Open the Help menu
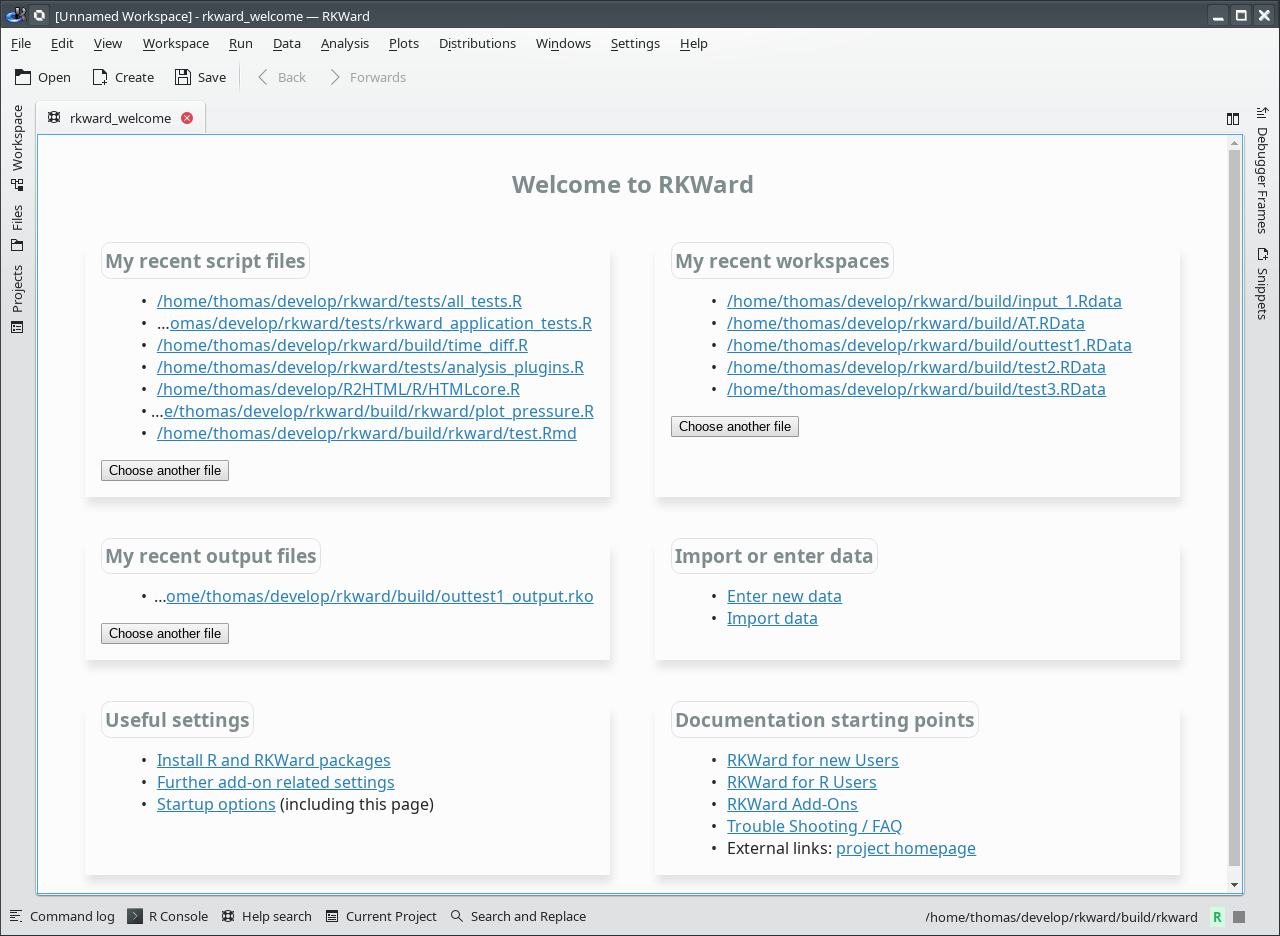Viewport: 1280px width, 936px height. click(x=694, y=43)
